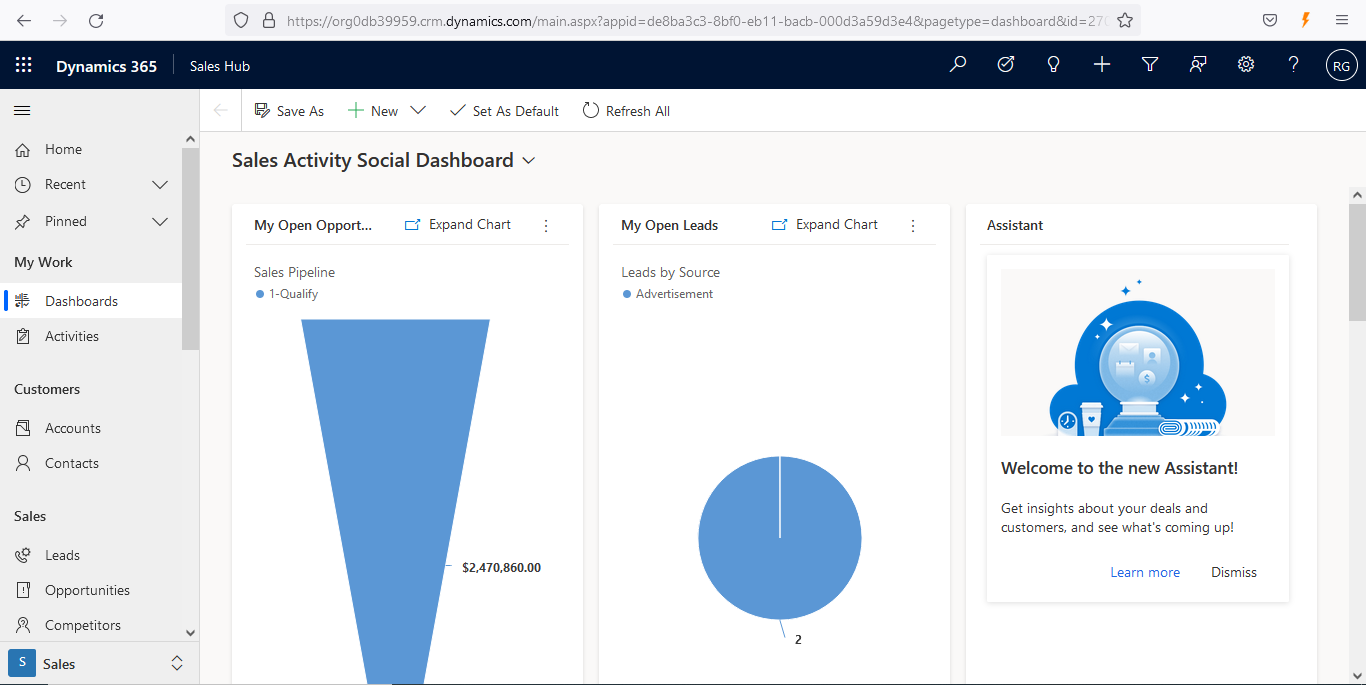Open Settings via the gear icon

1245,64
